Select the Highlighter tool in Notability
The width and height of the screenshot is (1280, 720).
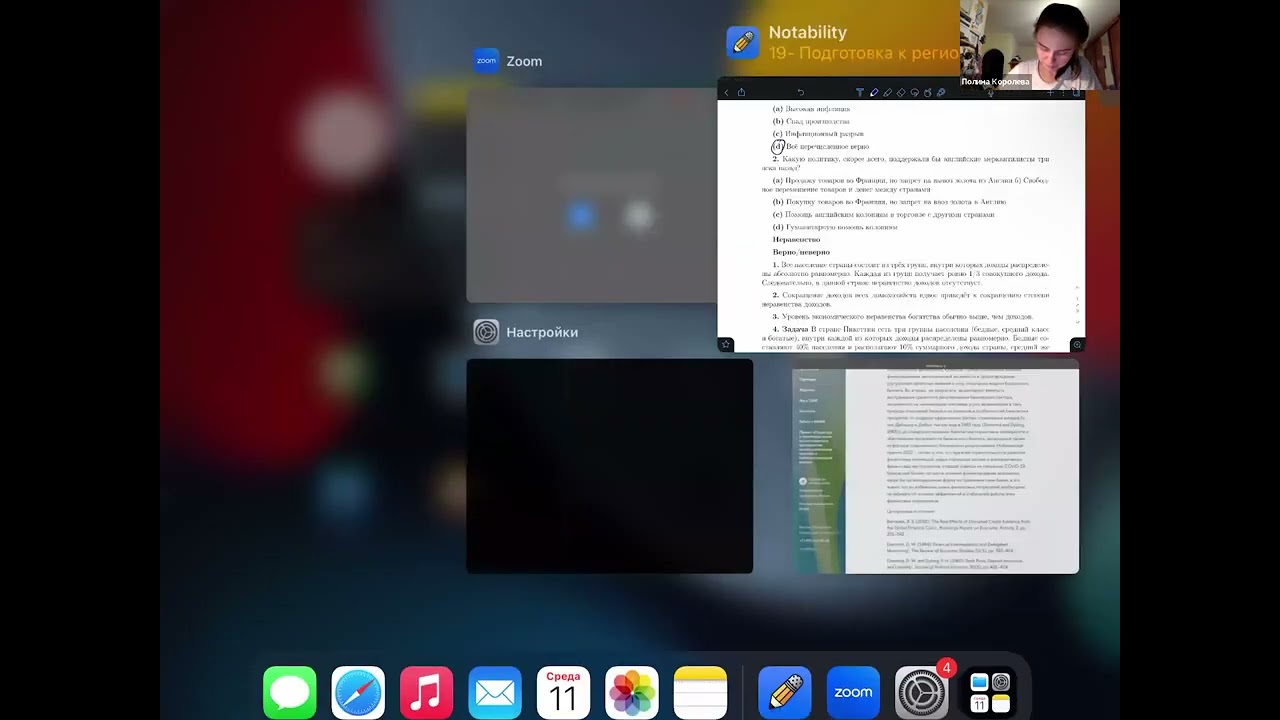(887, 92)
